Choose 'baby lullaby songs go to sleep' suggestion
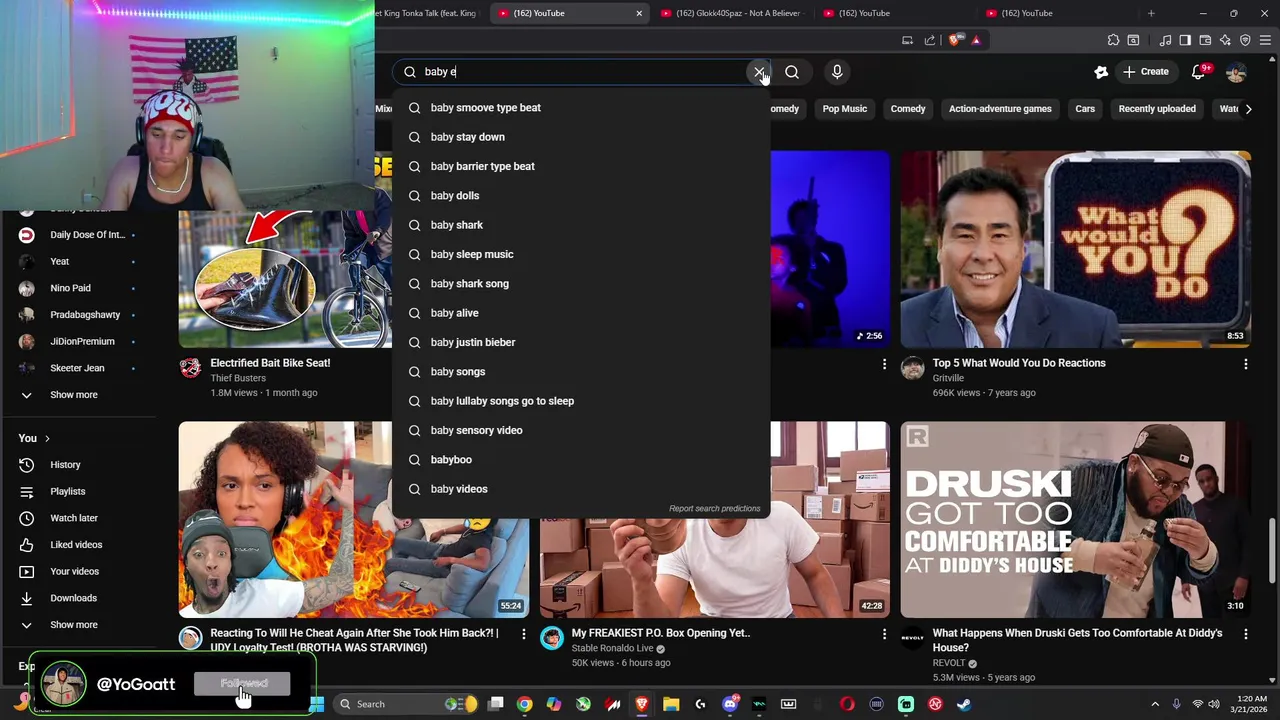The image size is (1280, 720). tap(581, 401)
